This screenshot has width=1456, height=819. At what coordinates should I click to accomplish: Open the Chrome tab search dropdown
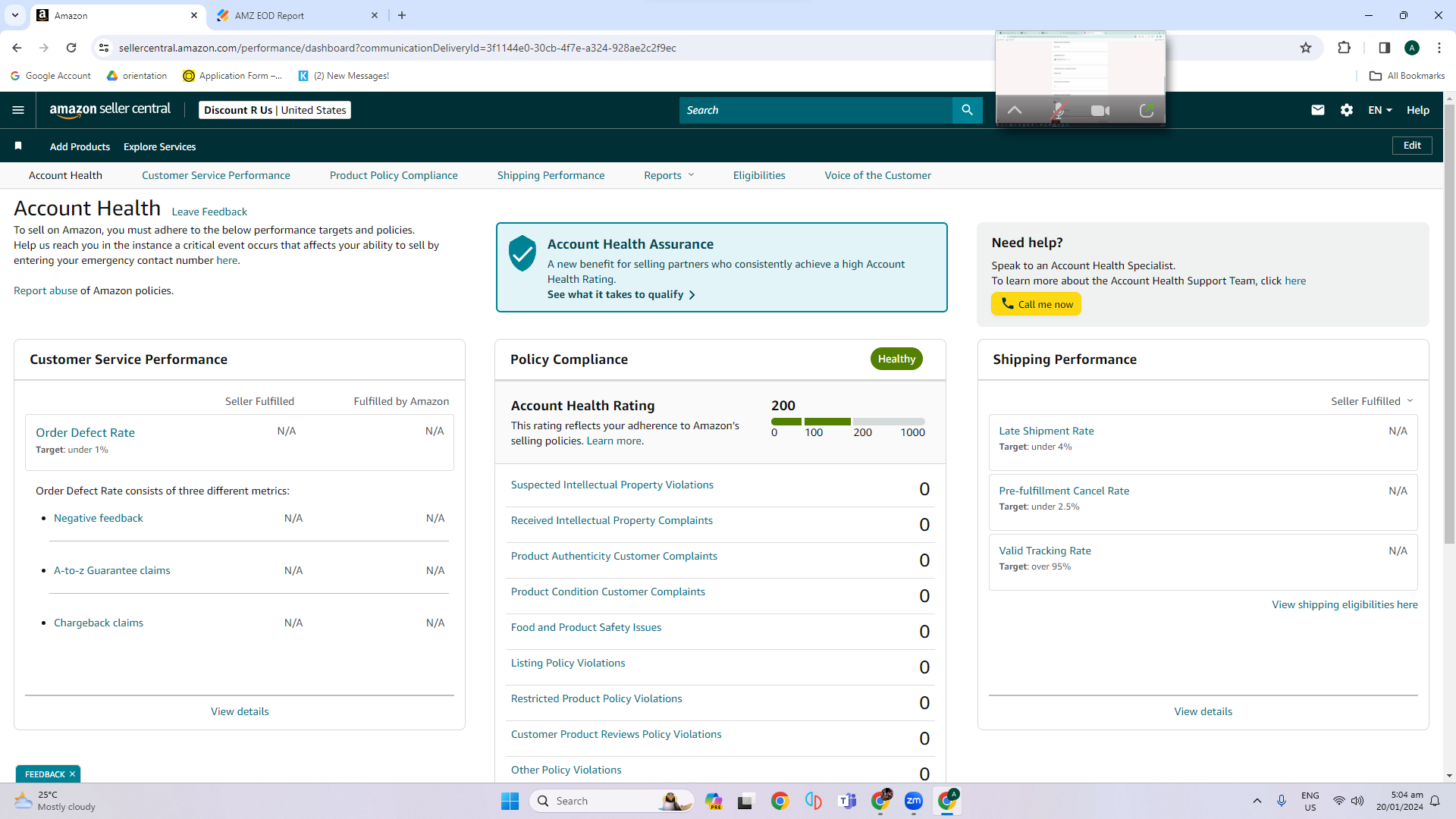coord(14,15)
